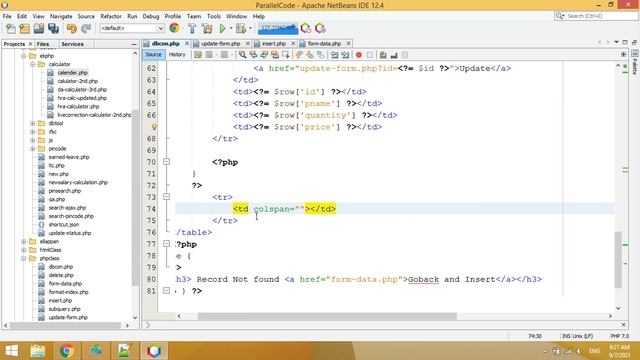Select delete.php in phpclass folder
The image size is (640, 360).
click(x=61, y=275)
